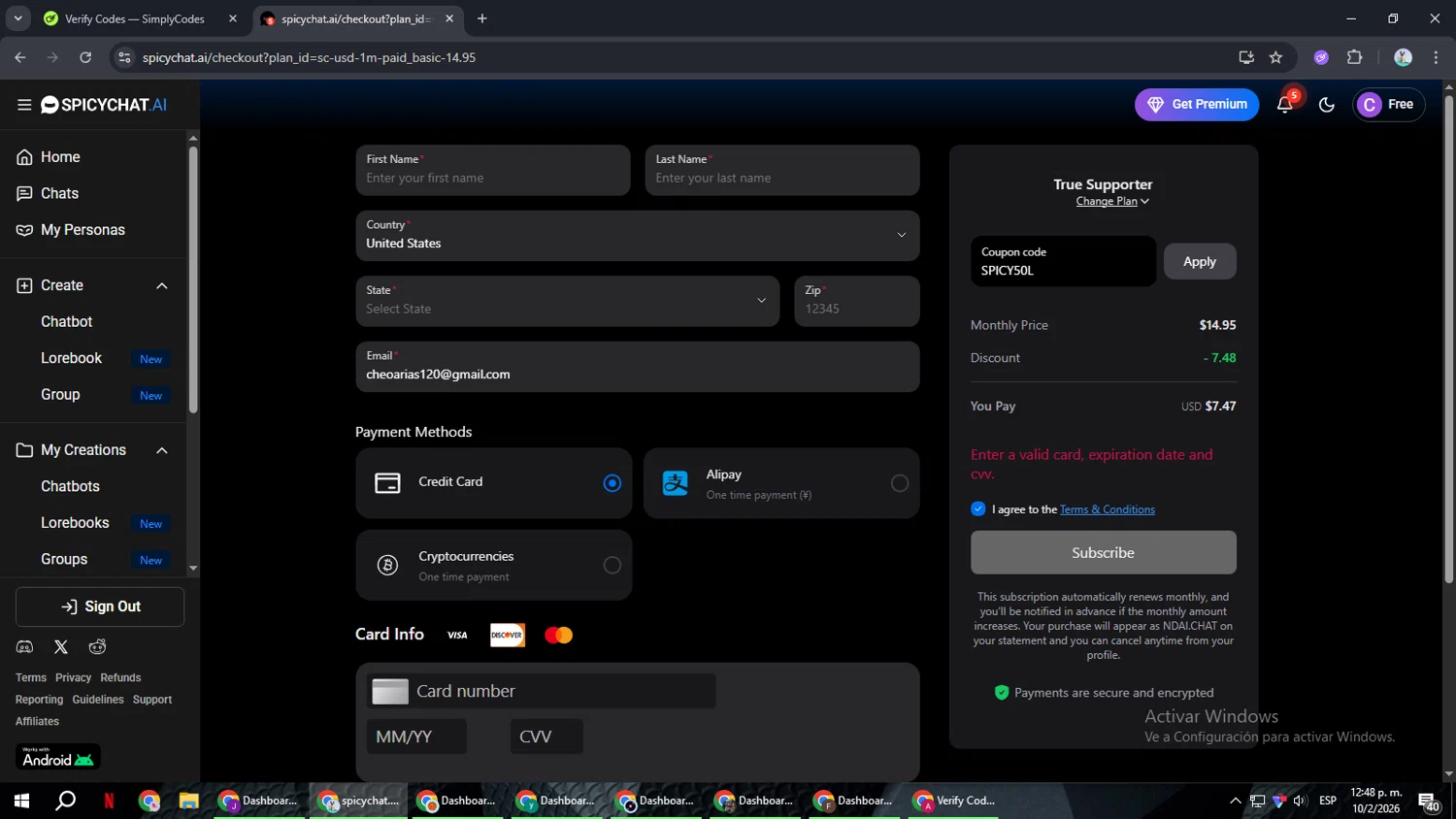Uncheck the Terms & Conditions agreement checkbox

pyautogui.click(x=977, y=508)
